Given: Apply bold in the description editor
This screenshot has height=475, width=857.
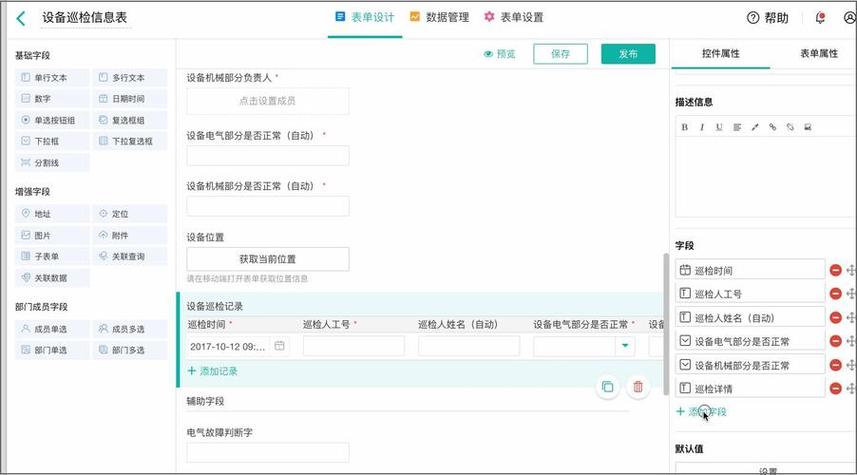Looking at the screenshot, I should click(684, 127).
